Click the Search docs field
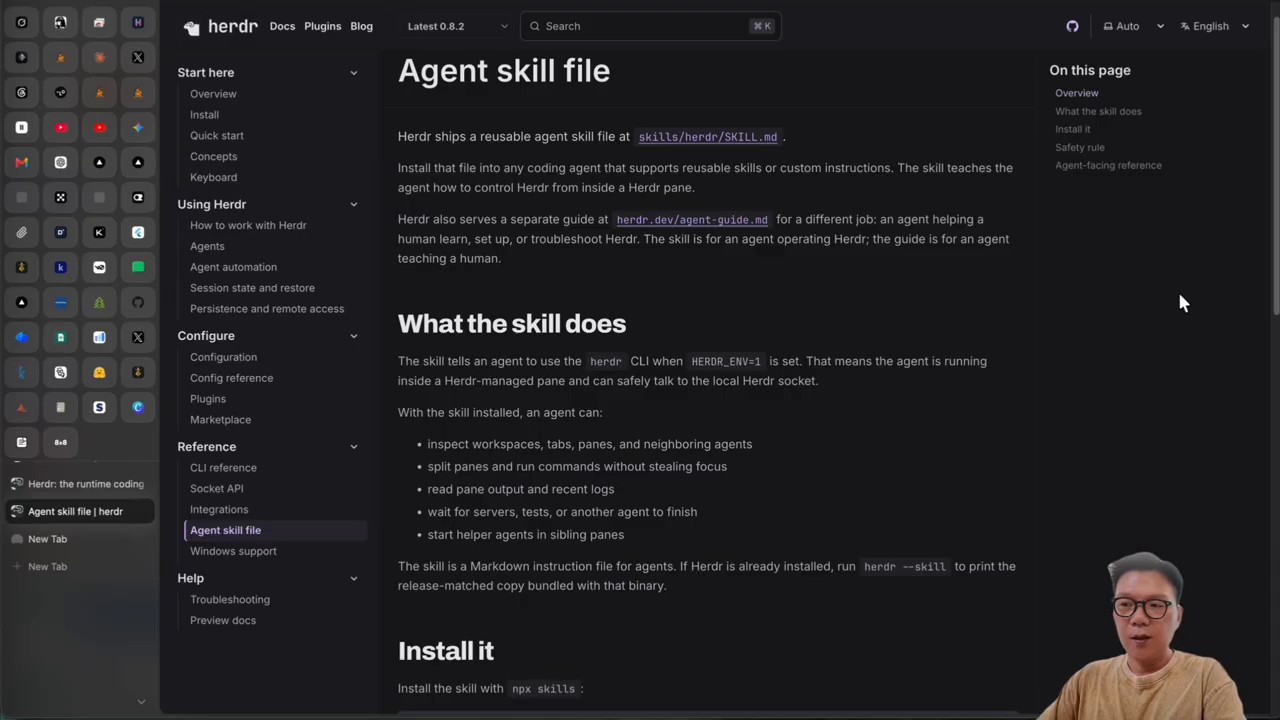Screen dimensions: 1280x720 650,26
